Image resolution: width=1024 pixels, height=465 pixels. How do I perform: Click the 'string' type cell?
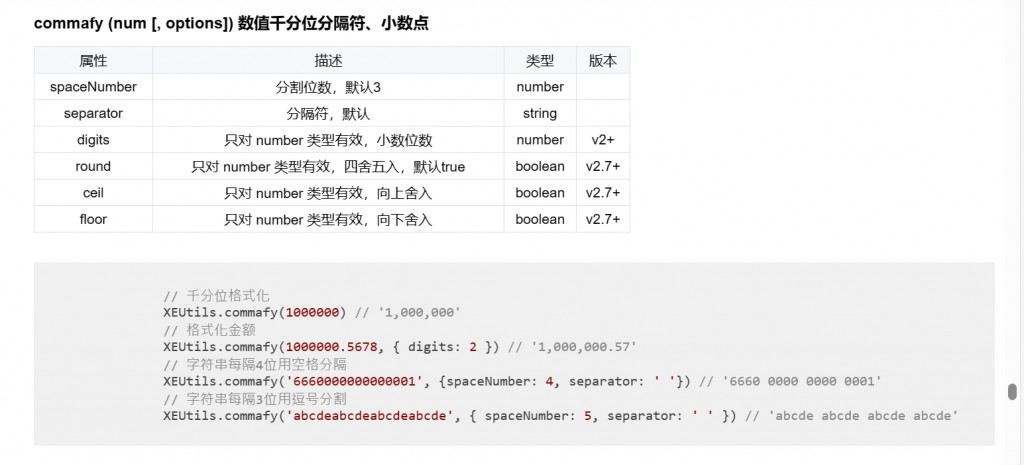(540, 114)
